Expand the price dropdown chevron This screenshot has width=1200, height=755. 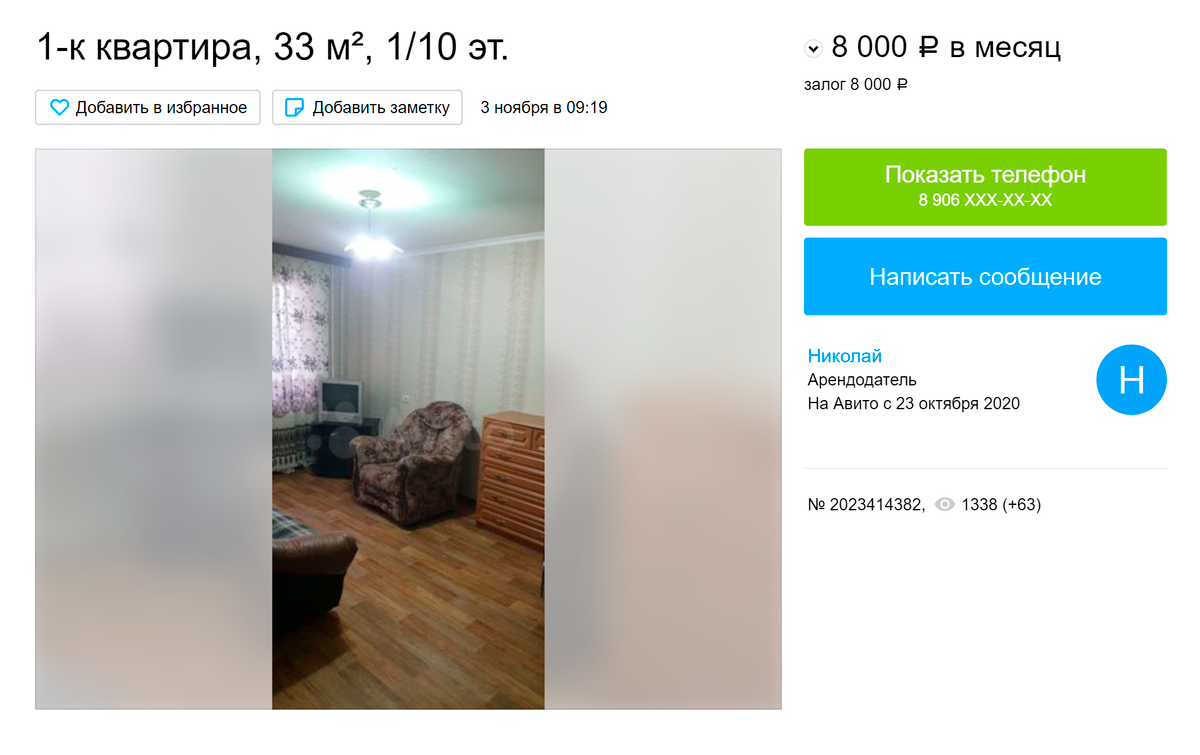[813, 48]
